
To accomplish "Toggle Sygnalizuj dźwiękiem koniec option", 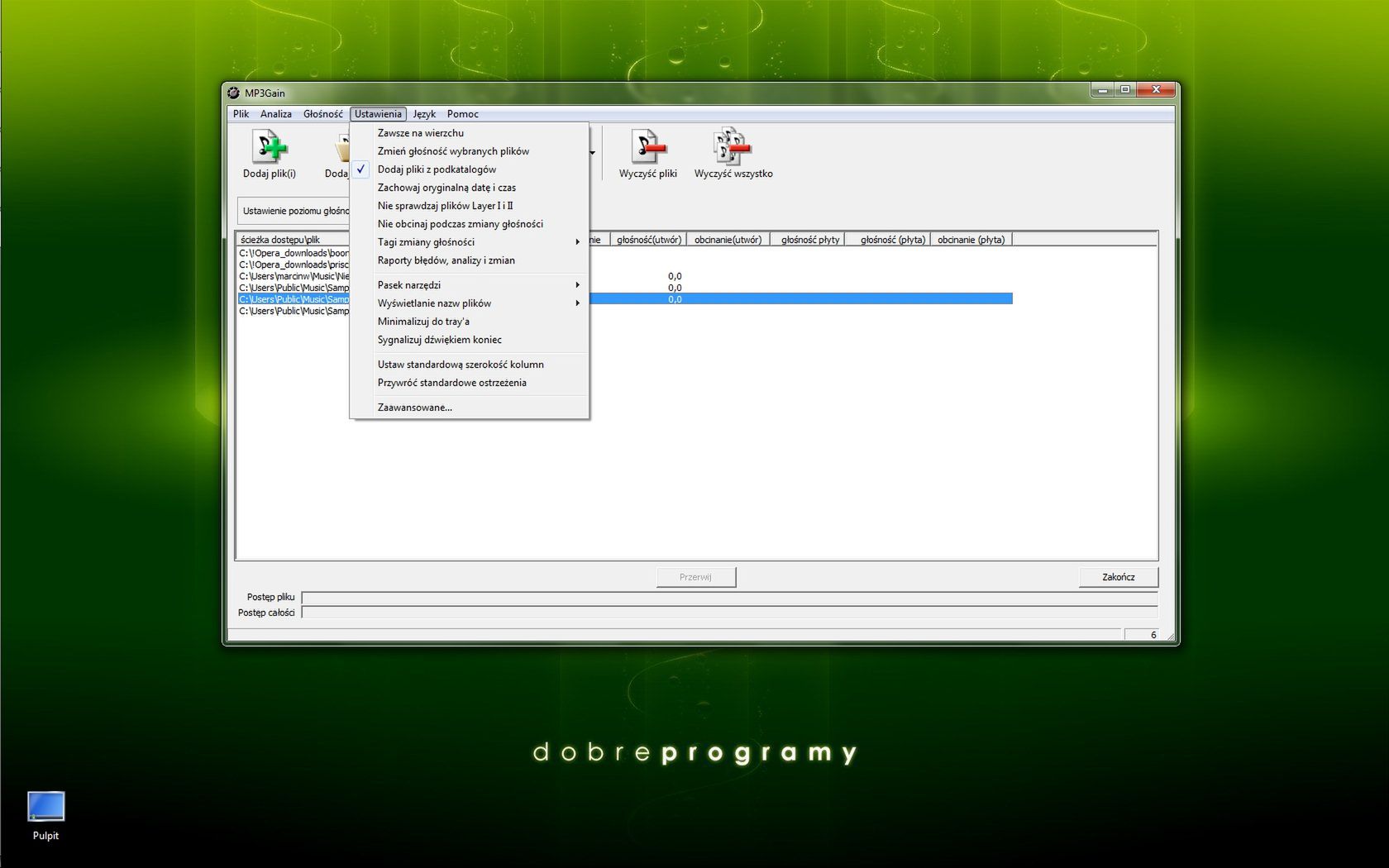I will click(x=470, y=340).
